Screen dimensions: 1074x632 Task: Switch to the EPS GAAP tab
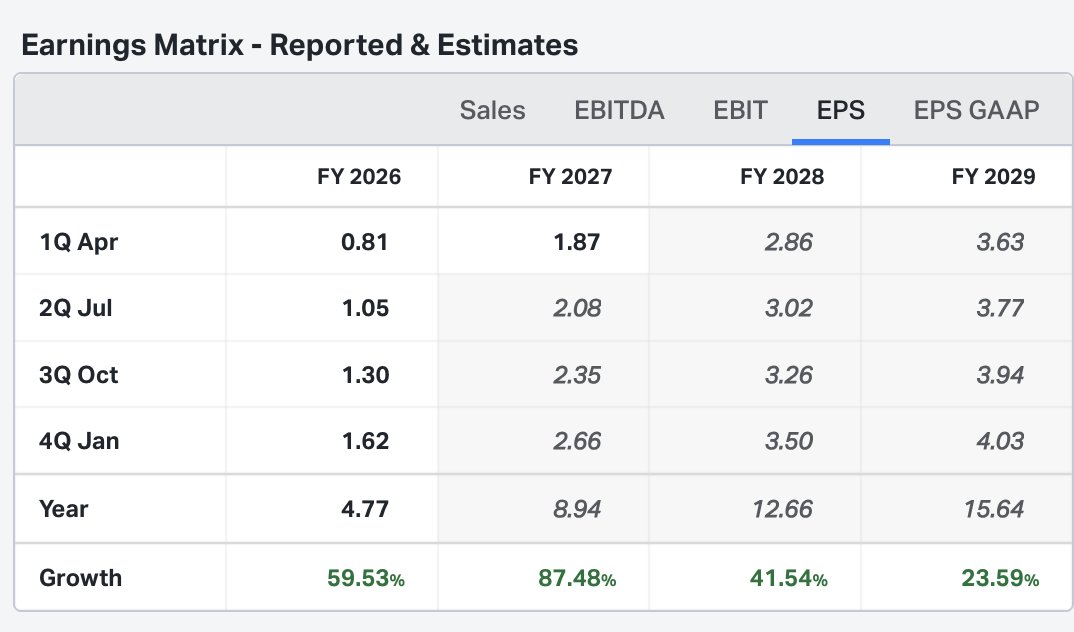point(976,110)
